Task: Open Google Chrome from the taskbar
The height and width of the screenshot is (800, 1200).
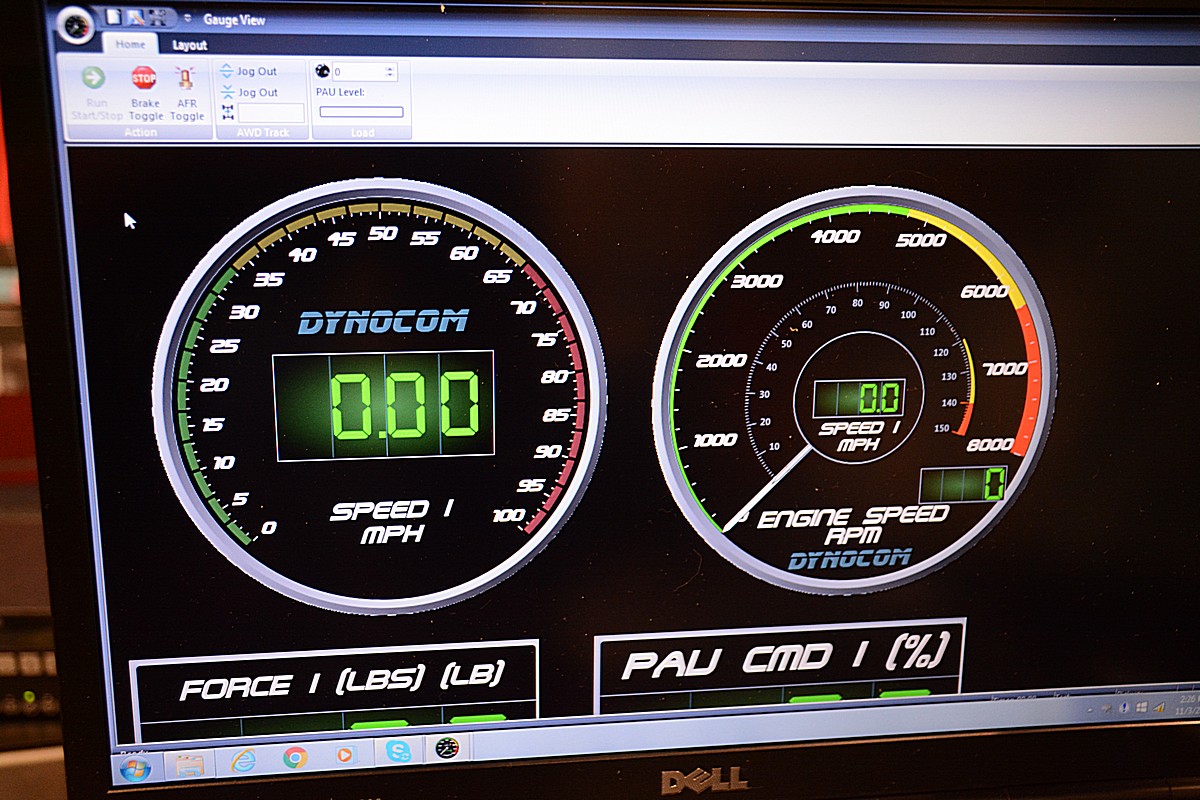Action: [294, 757]
